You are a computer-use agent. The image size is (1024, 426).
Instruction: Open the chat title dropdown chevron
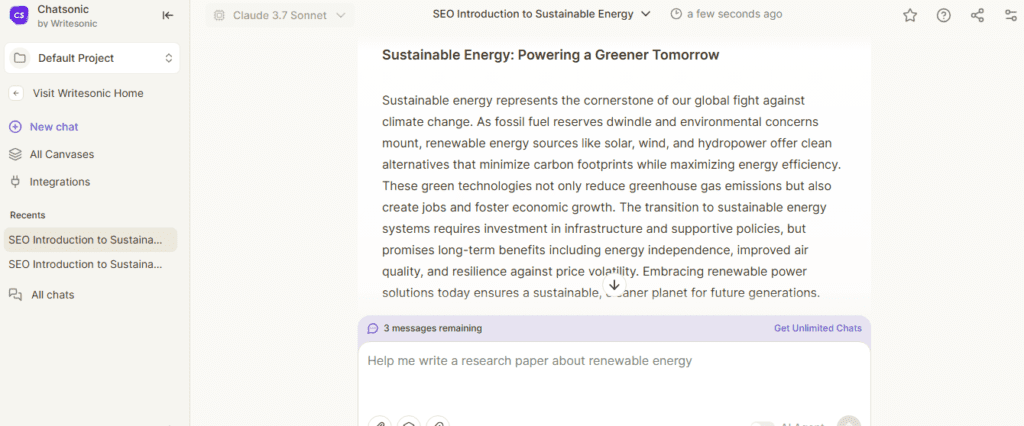[646, 14]
